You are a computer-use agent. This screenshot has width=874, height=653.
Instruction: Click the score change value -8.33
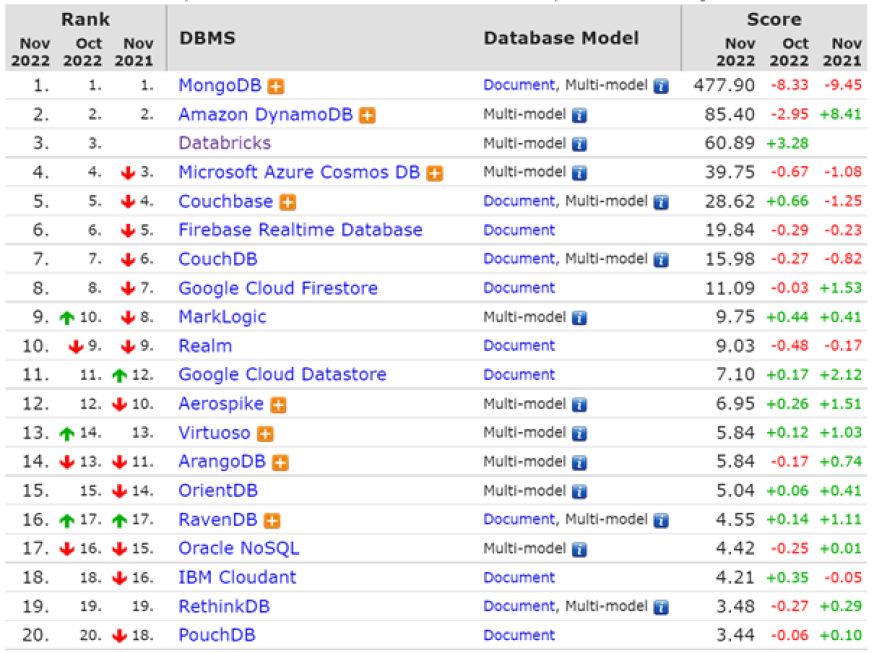(789, 85)
